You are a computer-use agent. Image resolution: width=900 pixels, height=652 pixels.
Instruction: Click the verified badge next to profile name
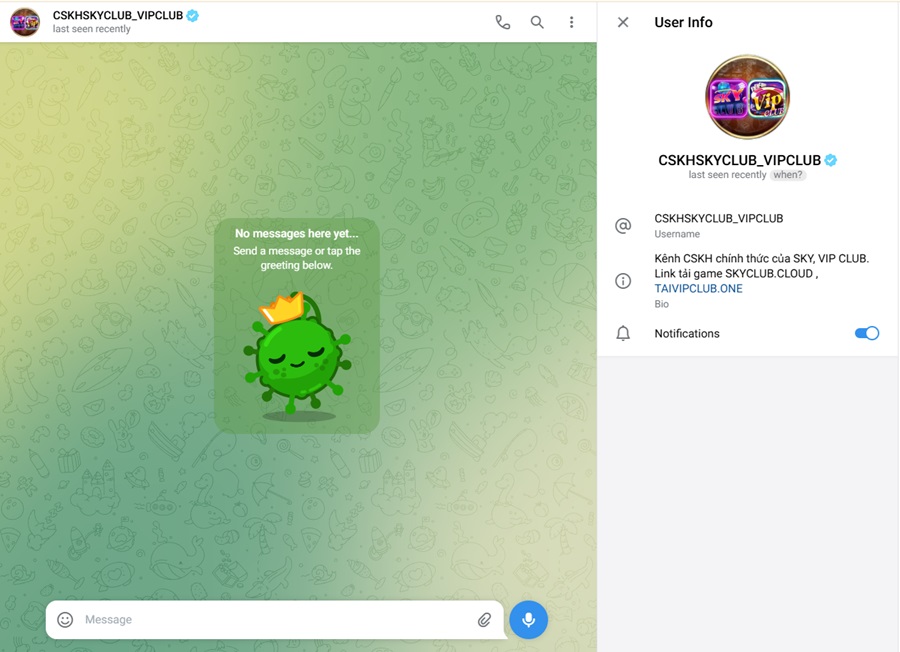pos(831,160)
